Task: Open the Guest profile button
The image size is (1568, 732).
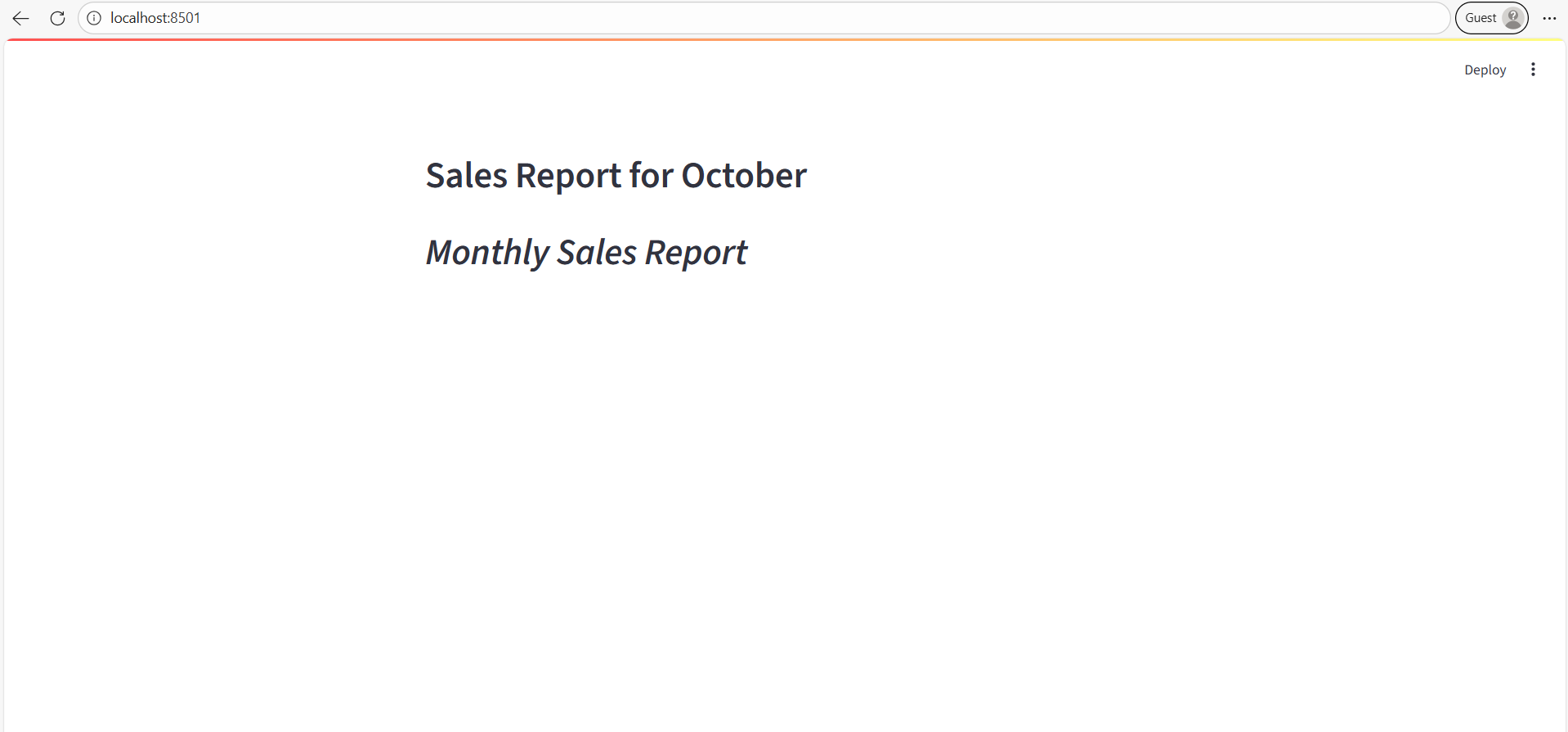Action: [1491, 18]
